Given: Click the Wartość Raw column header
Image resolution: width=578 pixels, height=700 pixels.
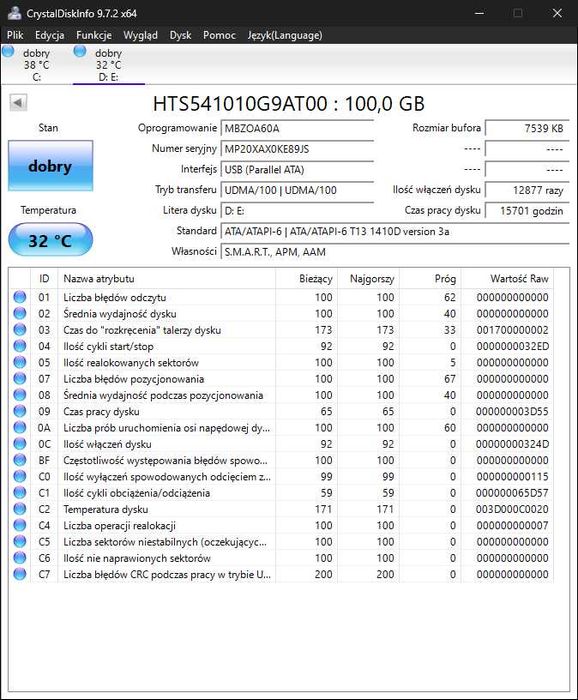Looking at the screenshot, I should [x=507, y=279].
